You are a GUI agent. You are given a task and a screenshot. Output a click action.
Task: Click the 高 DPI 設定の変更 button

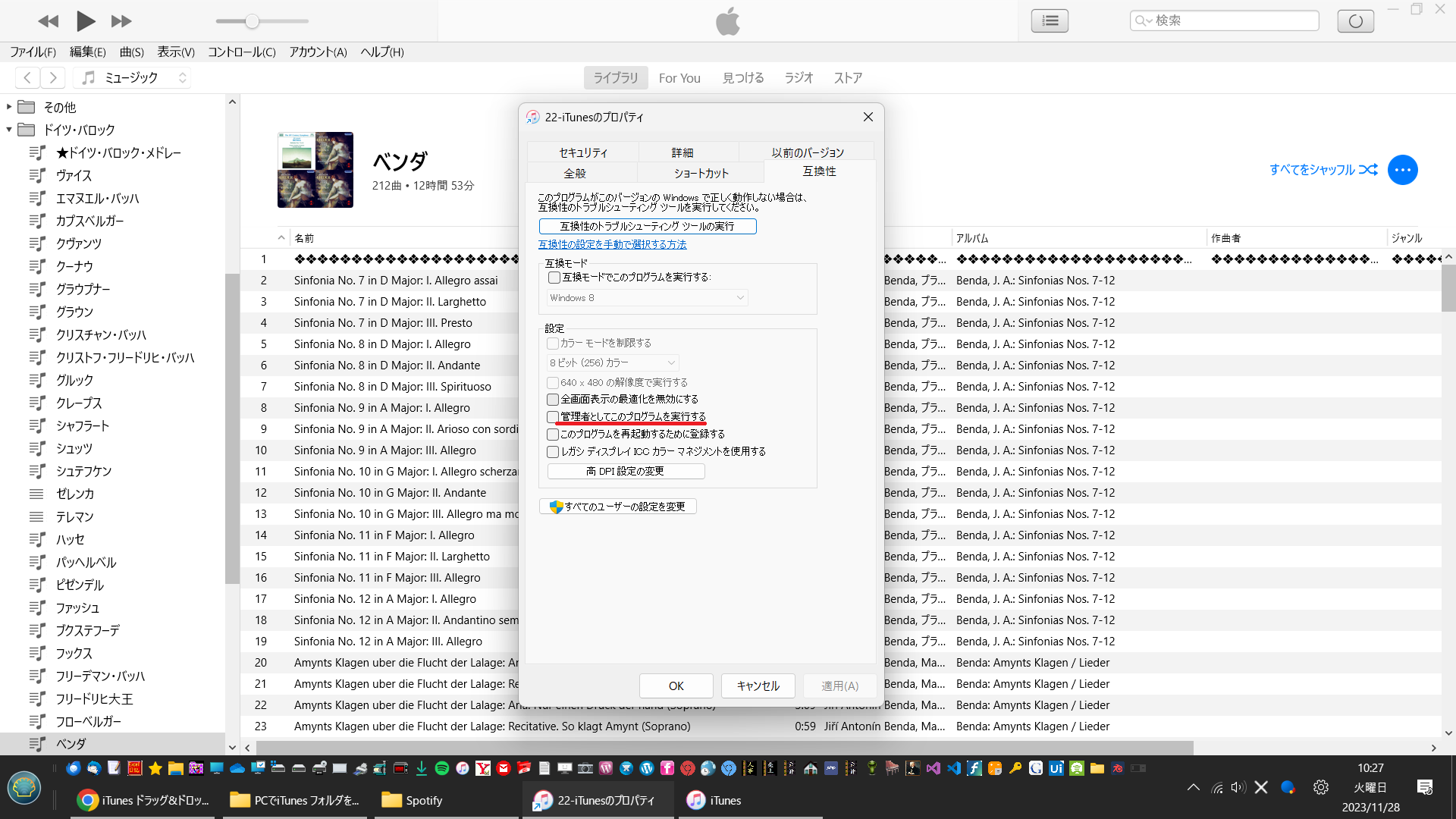[626, 471]
